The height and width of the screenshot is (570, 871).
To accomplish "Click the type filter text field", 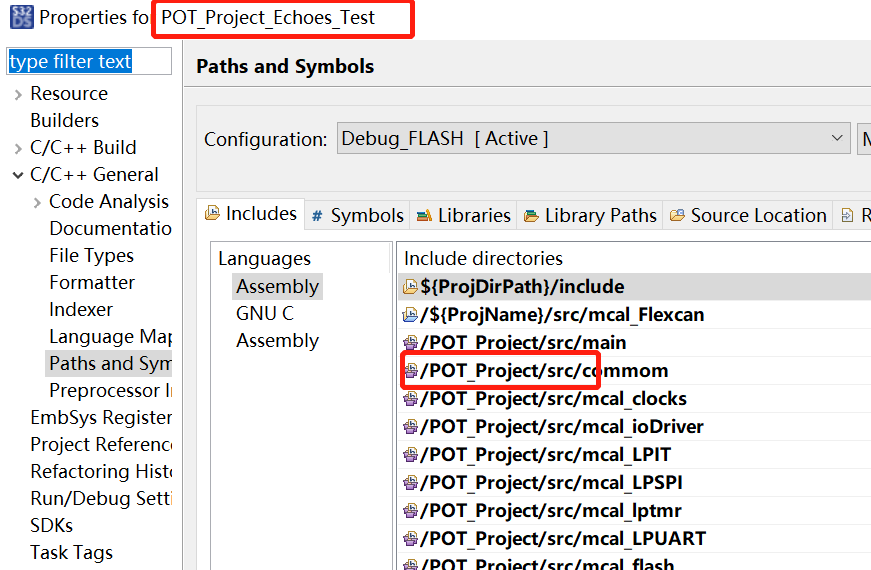I will point(88,62).
